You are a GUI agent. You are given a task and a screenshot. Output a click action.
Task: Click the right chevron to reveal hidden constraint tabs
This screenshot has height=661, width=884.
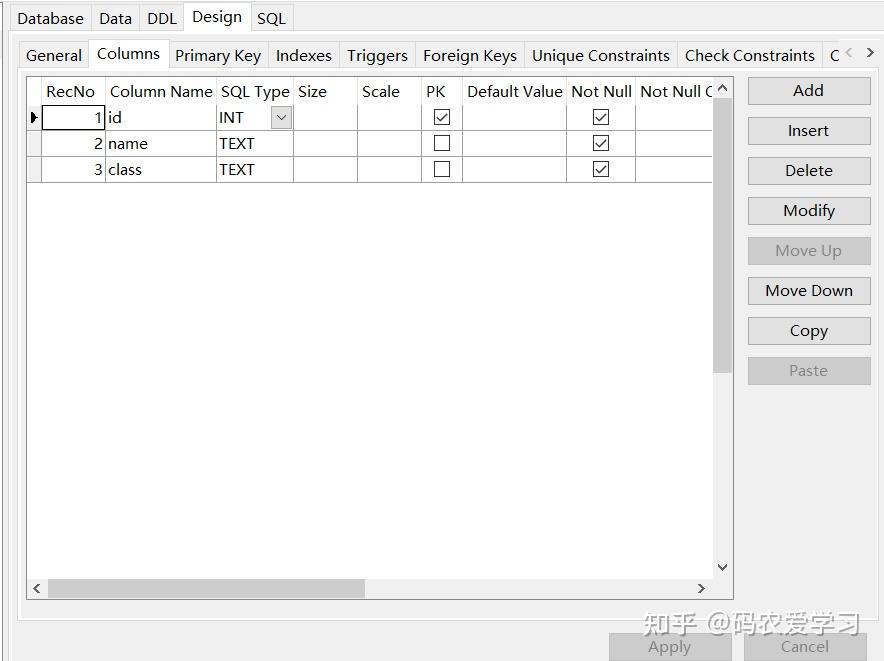click(869, 54)
